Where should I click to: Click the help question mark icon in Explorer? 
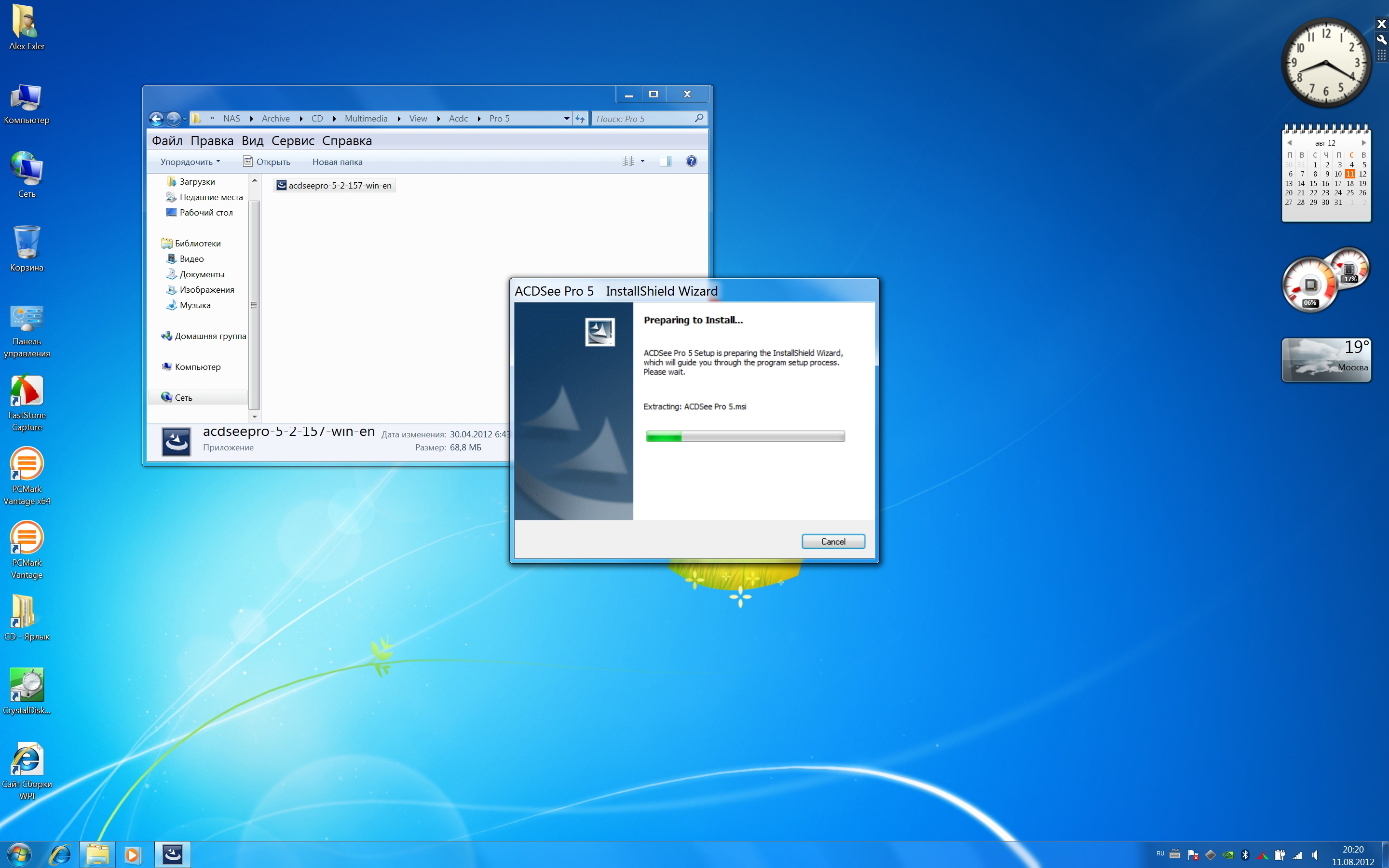pyautogui.click(x=691, y=162)
